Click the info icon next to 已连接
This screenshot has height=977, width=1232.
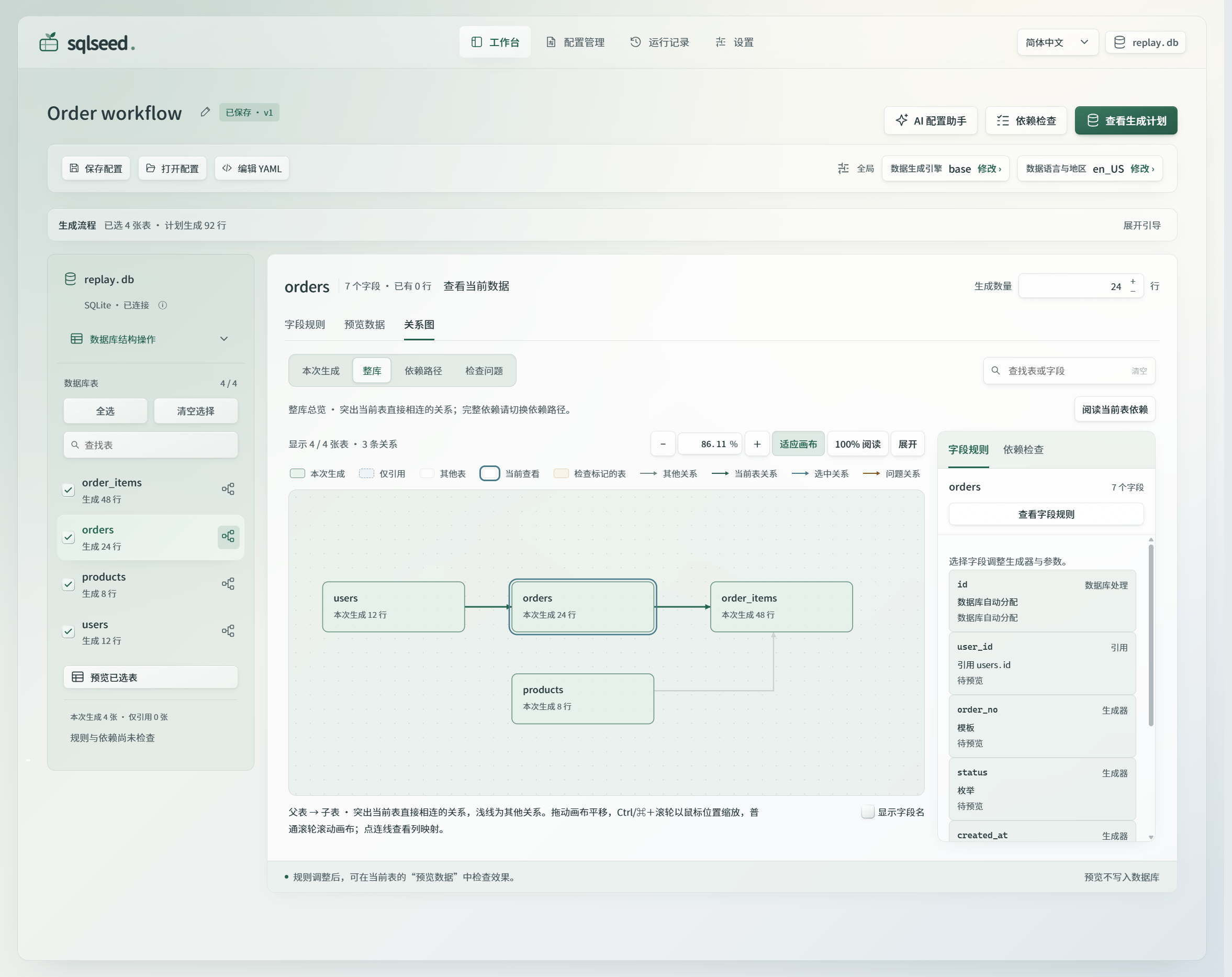(163, 305)
